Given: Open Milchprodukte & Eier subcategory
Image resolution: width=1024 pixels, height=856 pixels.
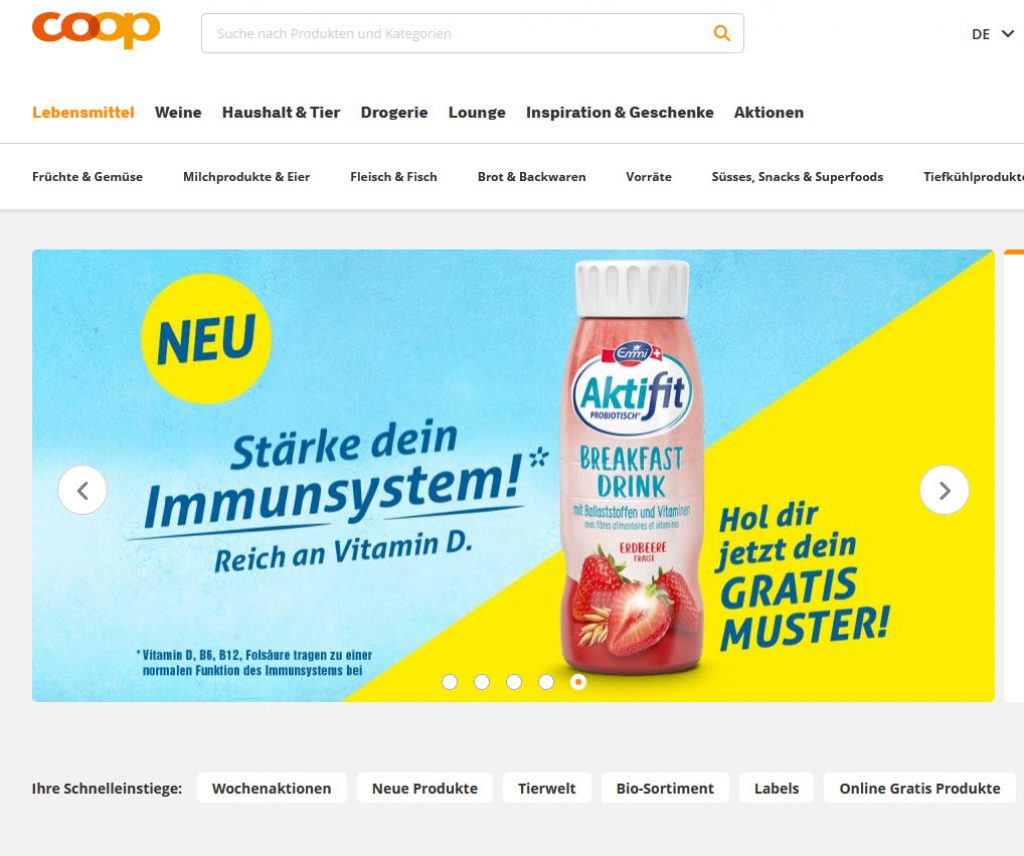Looking at the screenshot, I should [x=246, y=177].
